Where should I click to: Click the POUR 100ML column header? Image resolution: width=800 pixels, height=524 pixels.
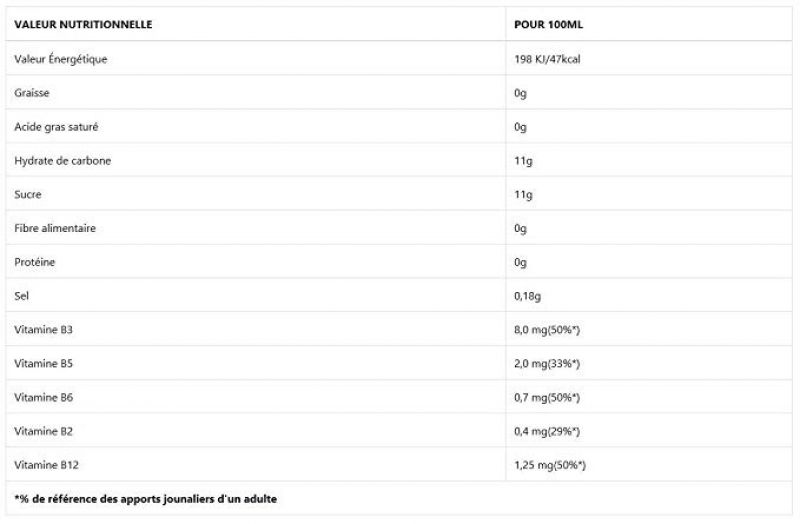coord(541,24)
